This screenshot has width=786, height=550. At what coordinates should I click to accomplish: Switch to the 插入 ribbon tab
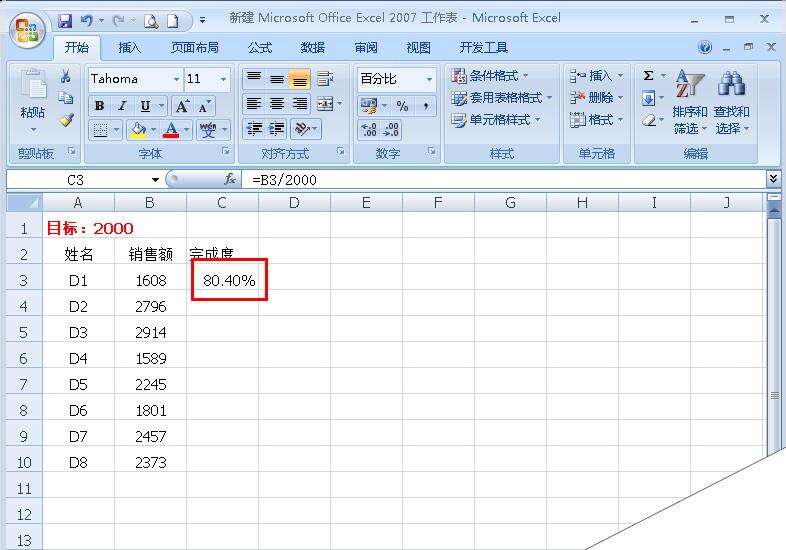(129, 48)
